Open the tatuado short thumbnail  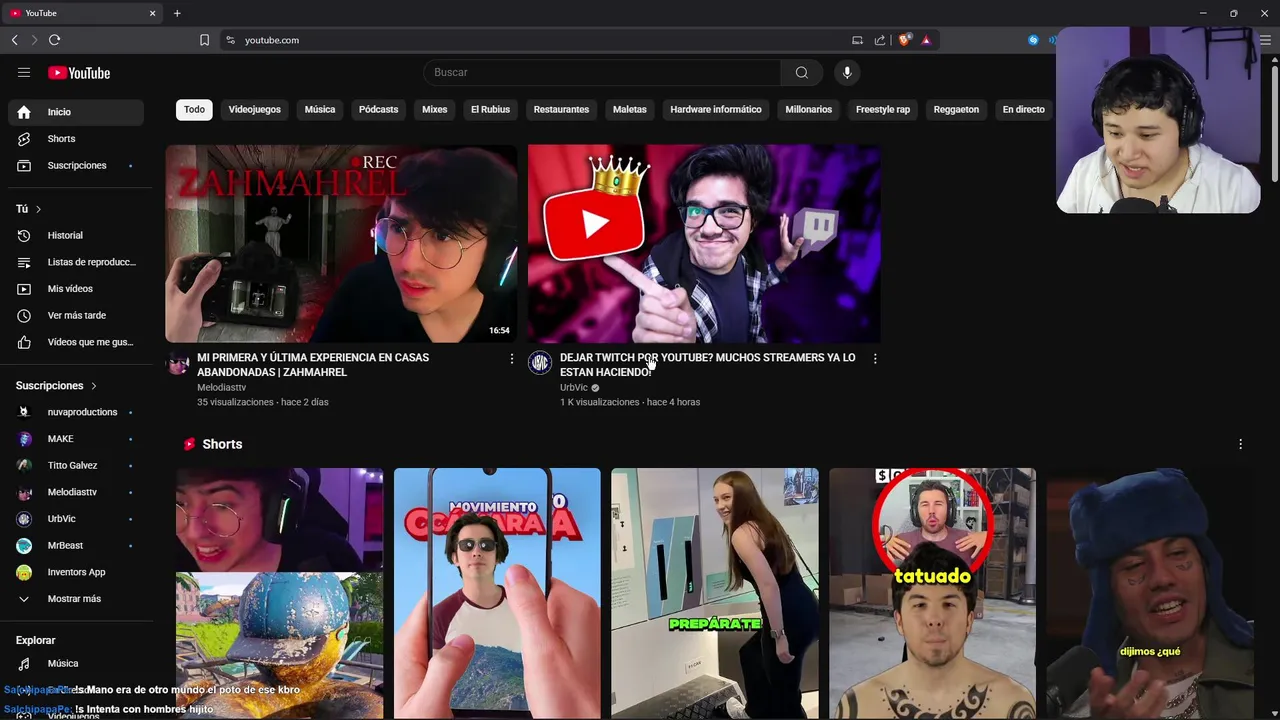pos(932,593)
